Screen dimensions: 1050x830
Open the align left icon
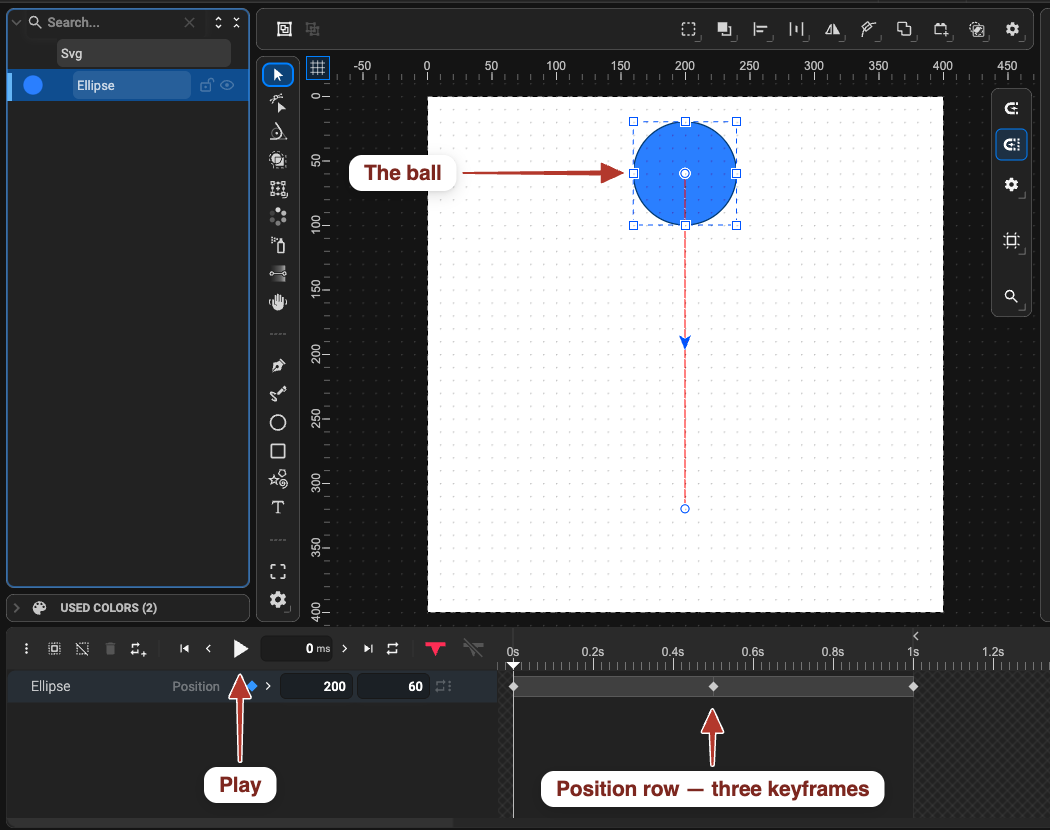760,29
